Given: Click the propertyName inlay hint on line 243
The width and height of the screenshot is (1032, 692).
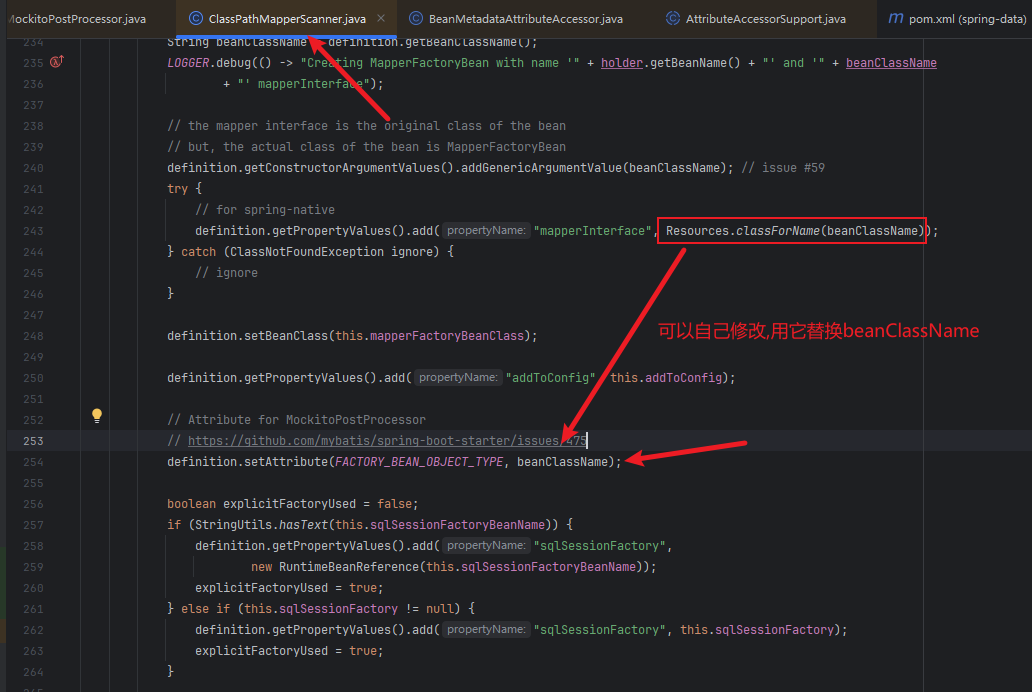Looking at the screenshot, I should pos(485,230).
